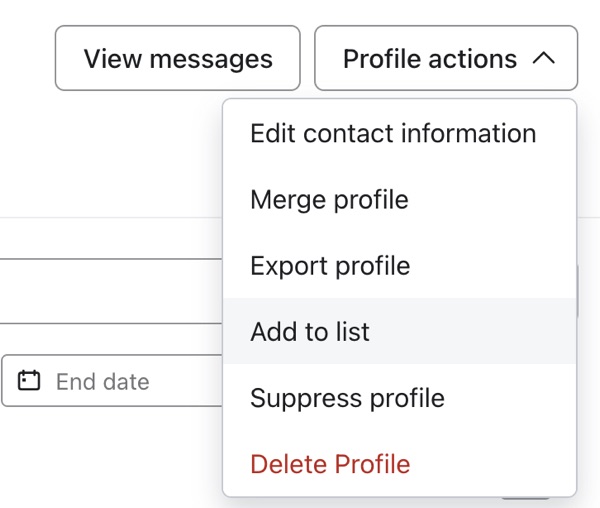Click the View messages button
This screenshot has height=508, width=600.
pos(178,59)
